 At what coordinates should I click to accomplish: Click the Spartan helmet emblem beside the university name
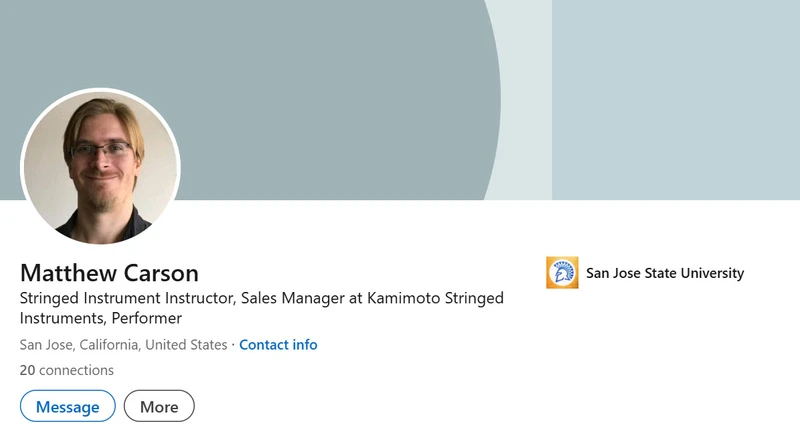(562, 273)
